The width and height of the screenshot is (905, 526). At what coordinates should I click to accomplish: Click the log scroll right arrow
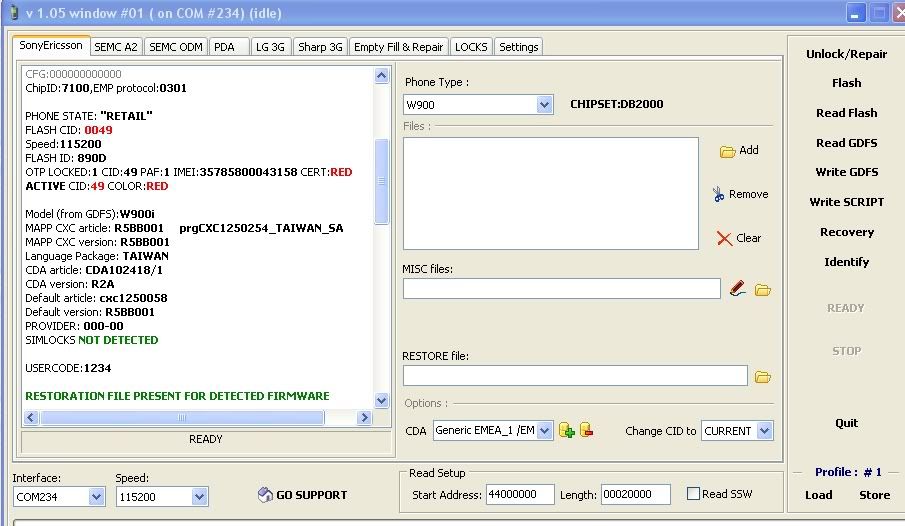coord(364,417)
